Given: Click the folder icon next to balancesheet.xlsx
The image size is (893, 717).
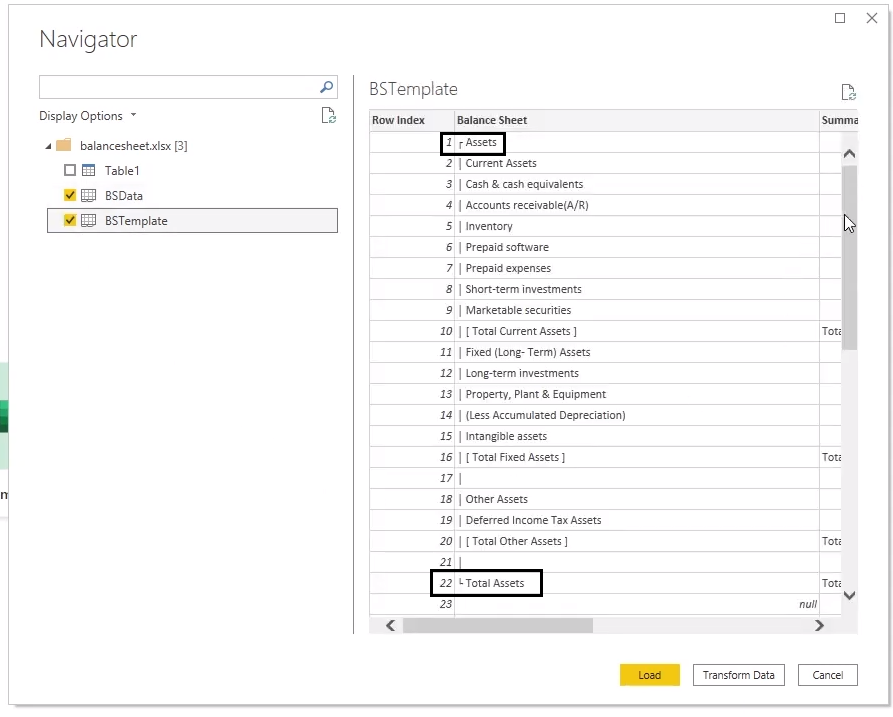Looking at the screenshot, I should click(x=64, y=145).
